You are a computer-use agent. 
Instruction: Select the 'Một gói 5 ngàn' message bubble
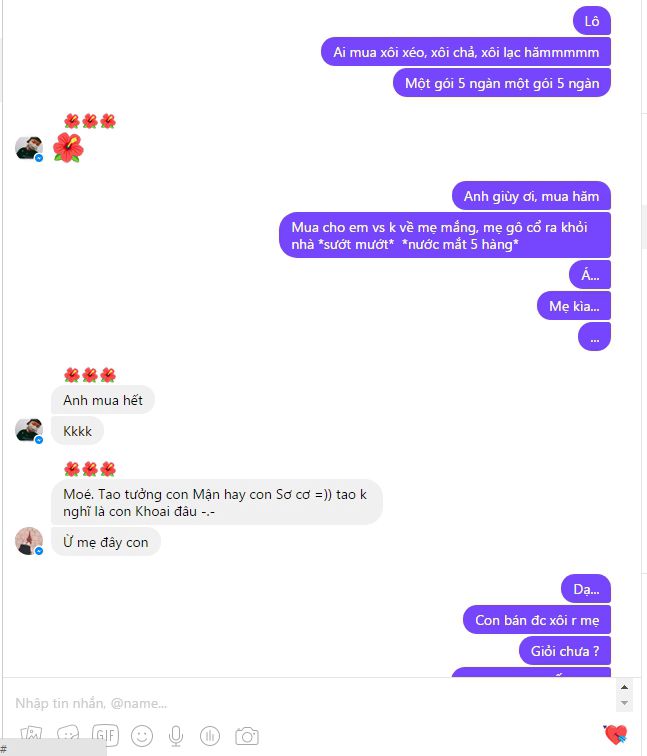[501, 83]
